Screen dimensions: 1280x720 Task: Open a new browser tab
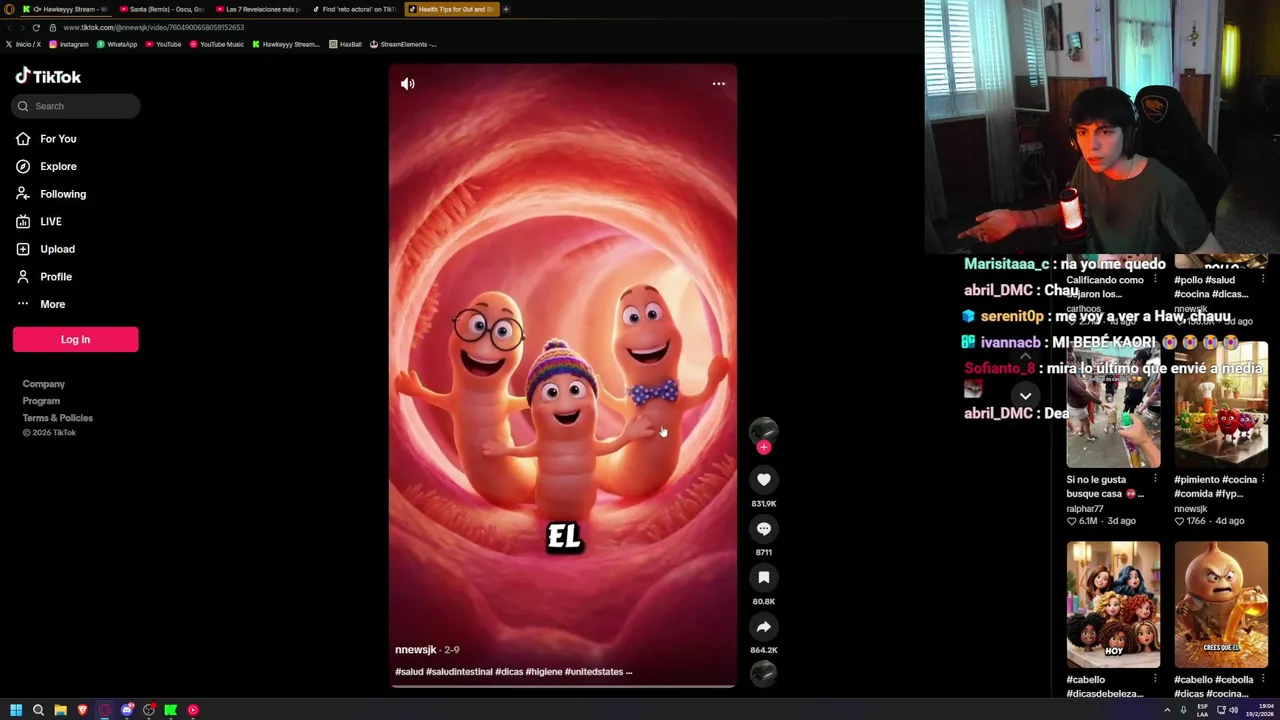pyautogui.click(x=506, y=9)
